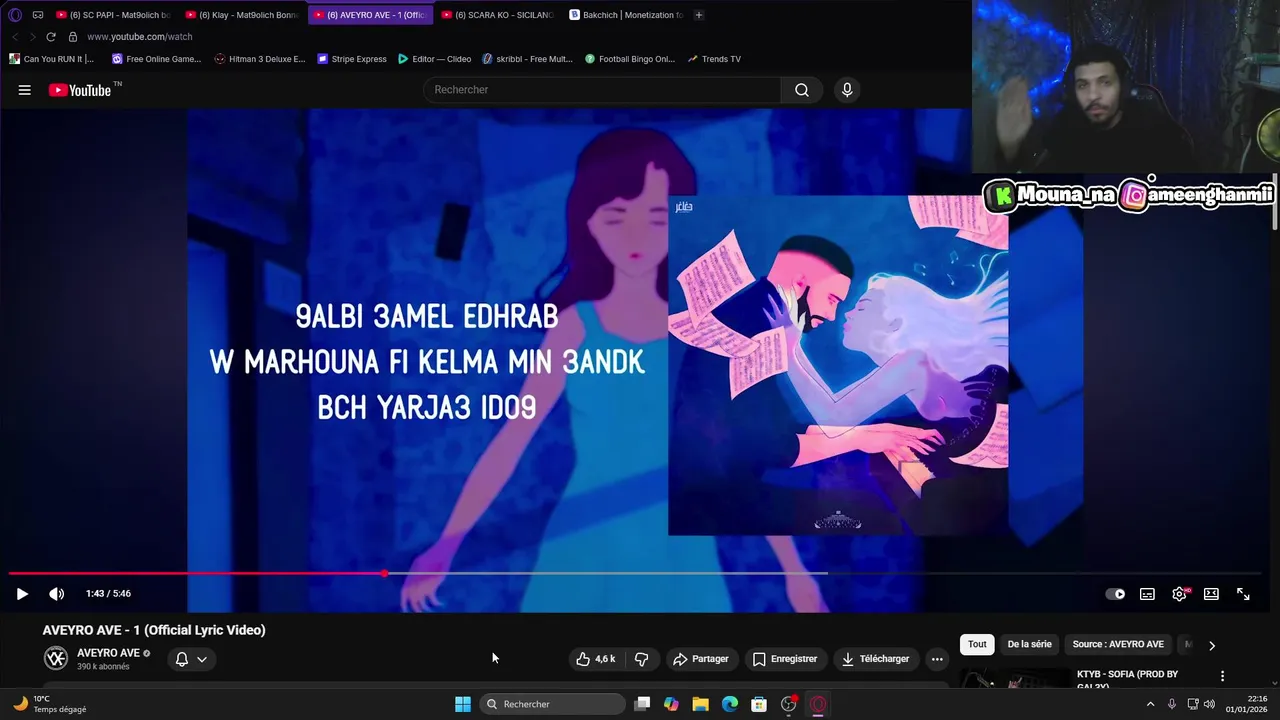Focus the YouTube Rechercher search field

click(x=603, y=90)
